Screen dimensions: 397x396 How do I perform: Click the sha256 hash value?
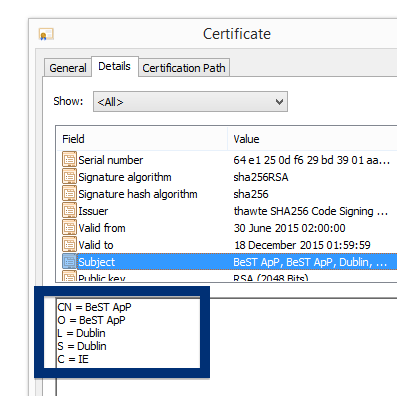(x=251, y=194)
